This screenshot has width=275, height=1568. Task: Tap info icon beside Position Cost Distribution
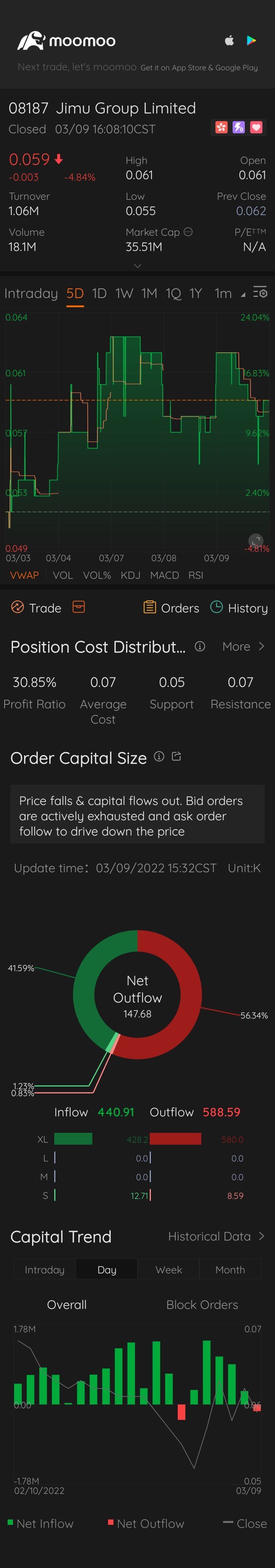(x=199, y=646)
